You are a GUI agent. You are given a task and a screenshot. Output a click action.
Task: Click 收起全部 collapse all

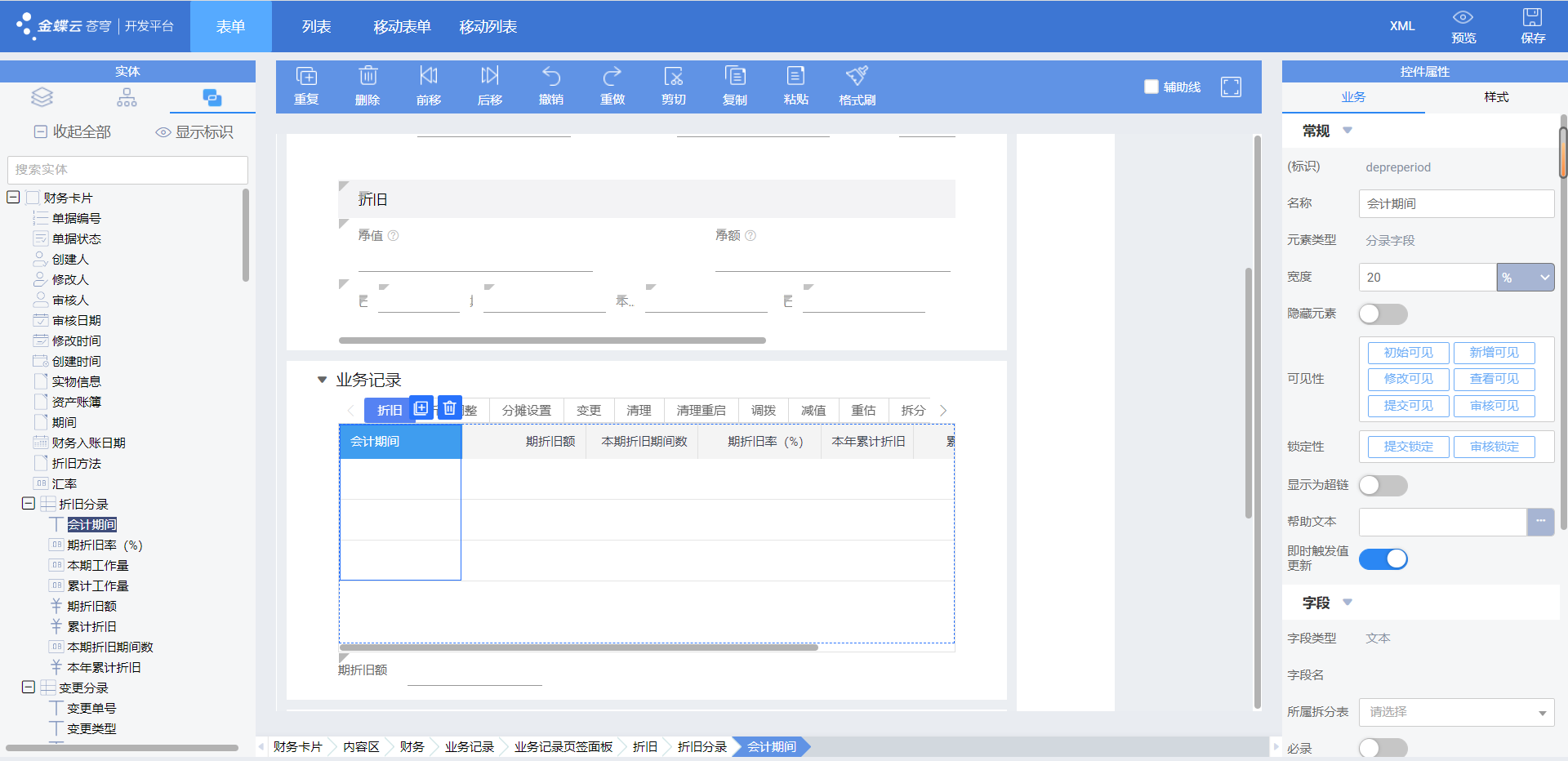tap(73, 131)
